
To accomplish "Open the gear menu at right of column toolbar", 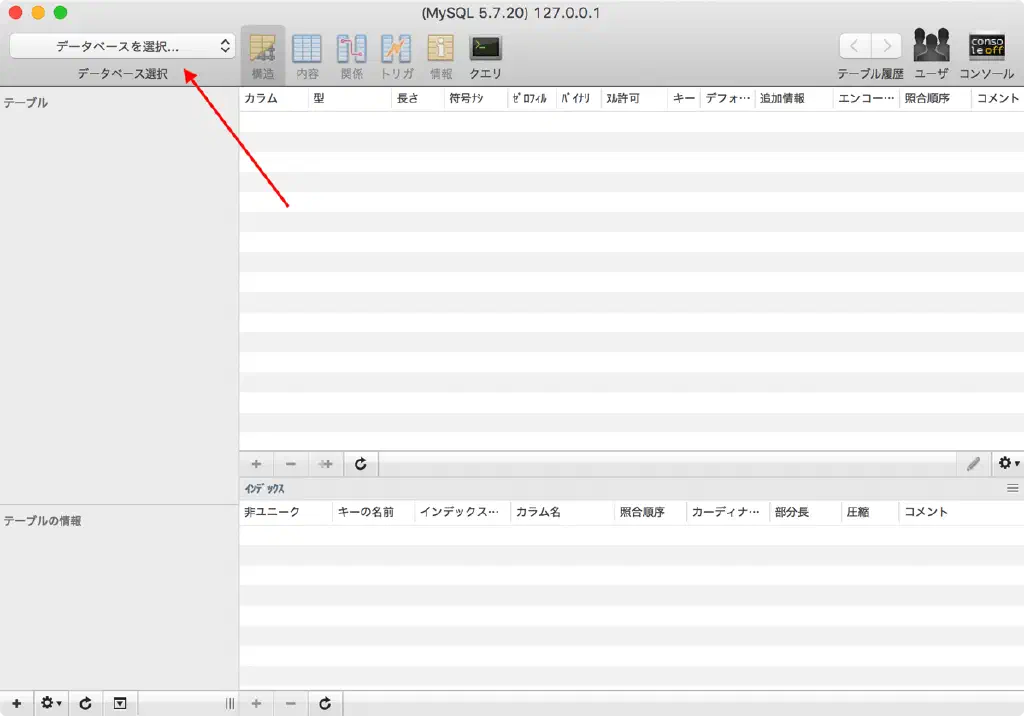I will pos(1008,464).
